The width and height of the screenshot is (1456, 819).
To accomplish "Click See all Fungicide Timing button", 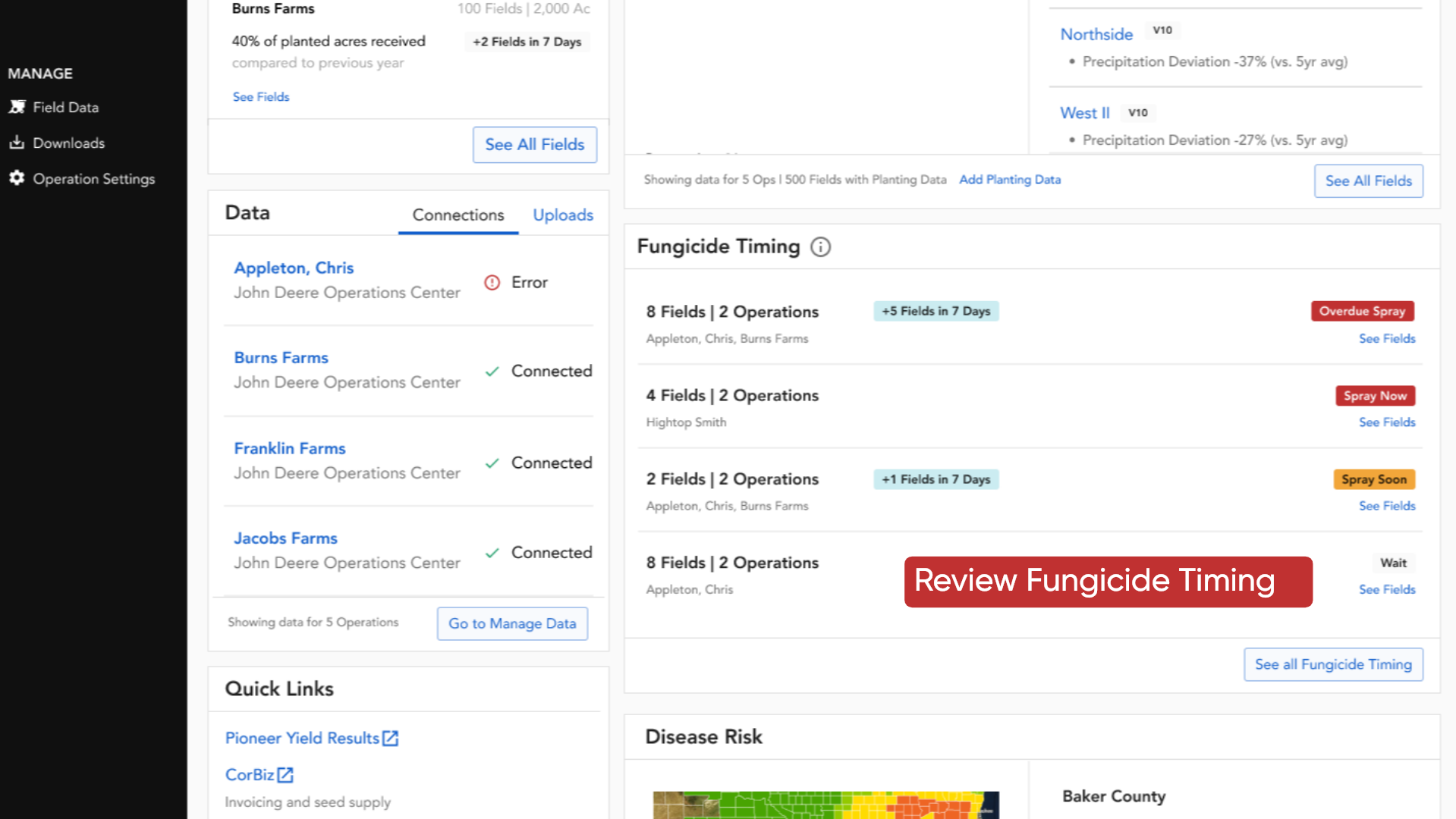I will [1333, 664].
